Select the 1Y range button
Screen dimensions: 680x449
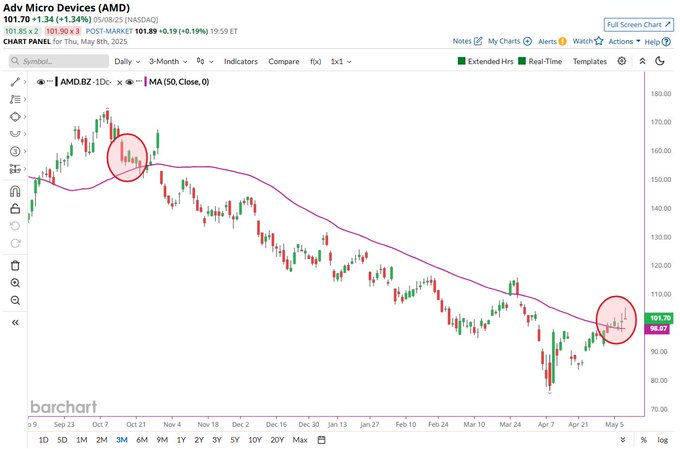tap(181, 440)
